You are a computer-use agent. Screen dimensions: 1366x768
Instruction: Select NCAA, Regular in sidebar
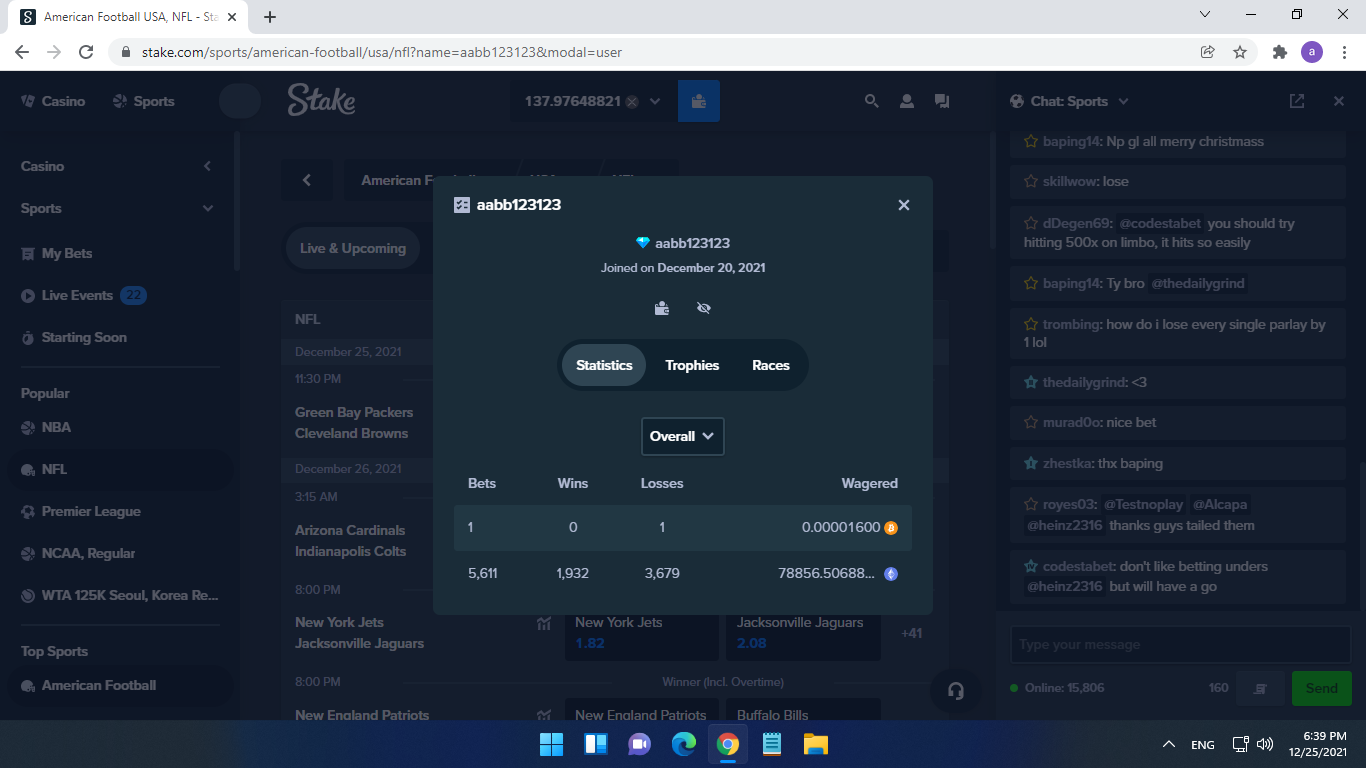[78, 553]
